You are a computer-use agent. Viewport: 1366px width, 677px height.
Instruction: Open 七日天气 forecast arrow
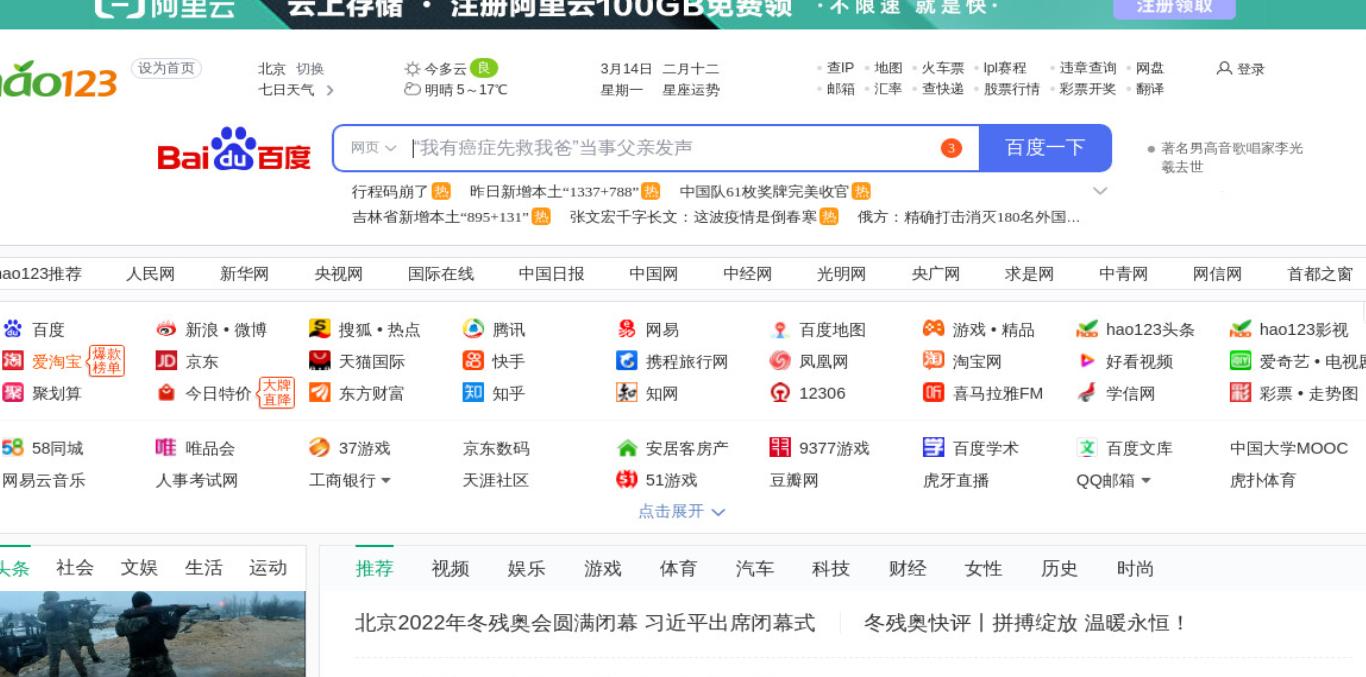click(x=330, y=89)
